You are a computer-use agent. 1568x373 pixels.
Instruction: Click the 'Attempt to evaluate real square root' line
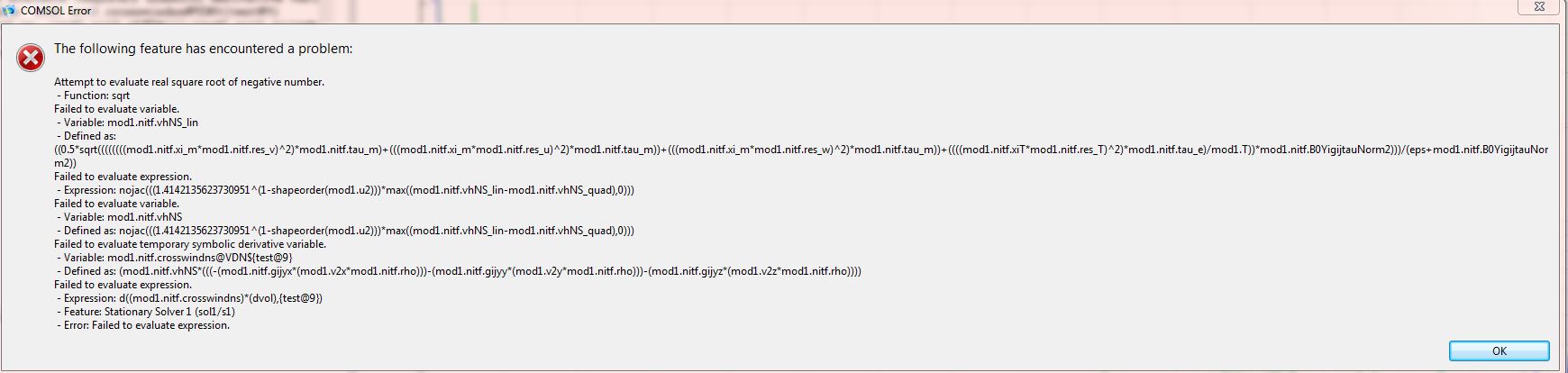point(189,82)
